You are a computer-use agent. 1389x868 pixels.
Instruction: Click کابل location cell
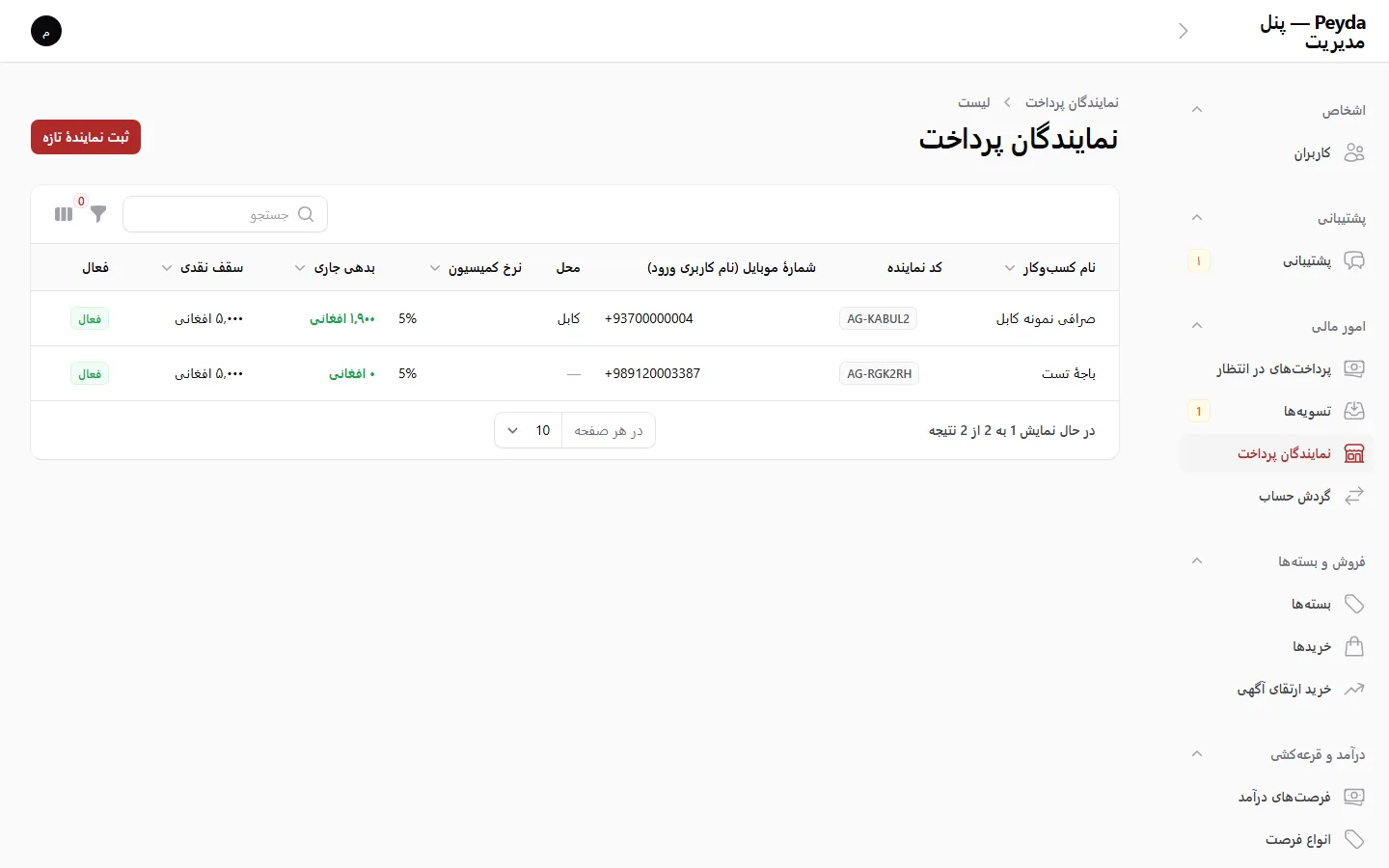569,318
